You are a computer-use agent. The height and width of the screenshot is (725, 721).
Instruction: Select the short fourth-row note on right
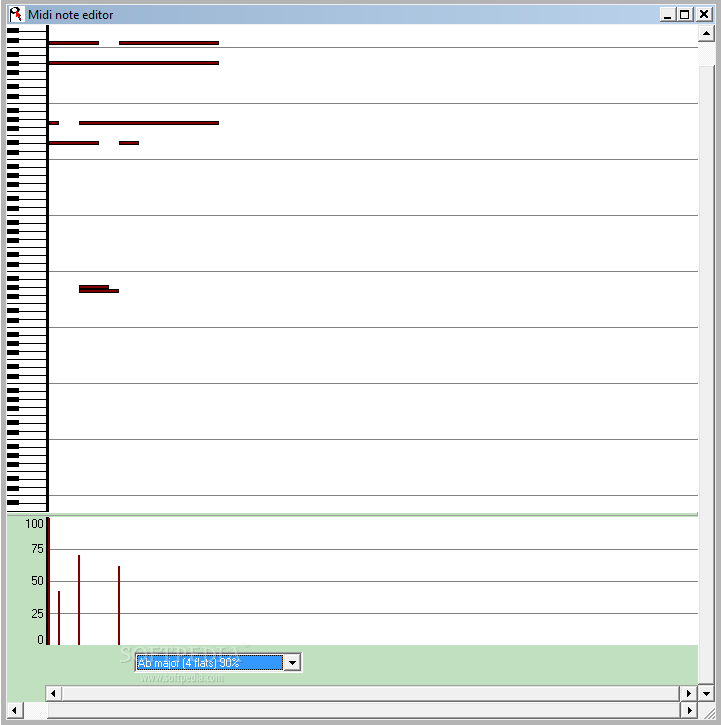[129, 143]
